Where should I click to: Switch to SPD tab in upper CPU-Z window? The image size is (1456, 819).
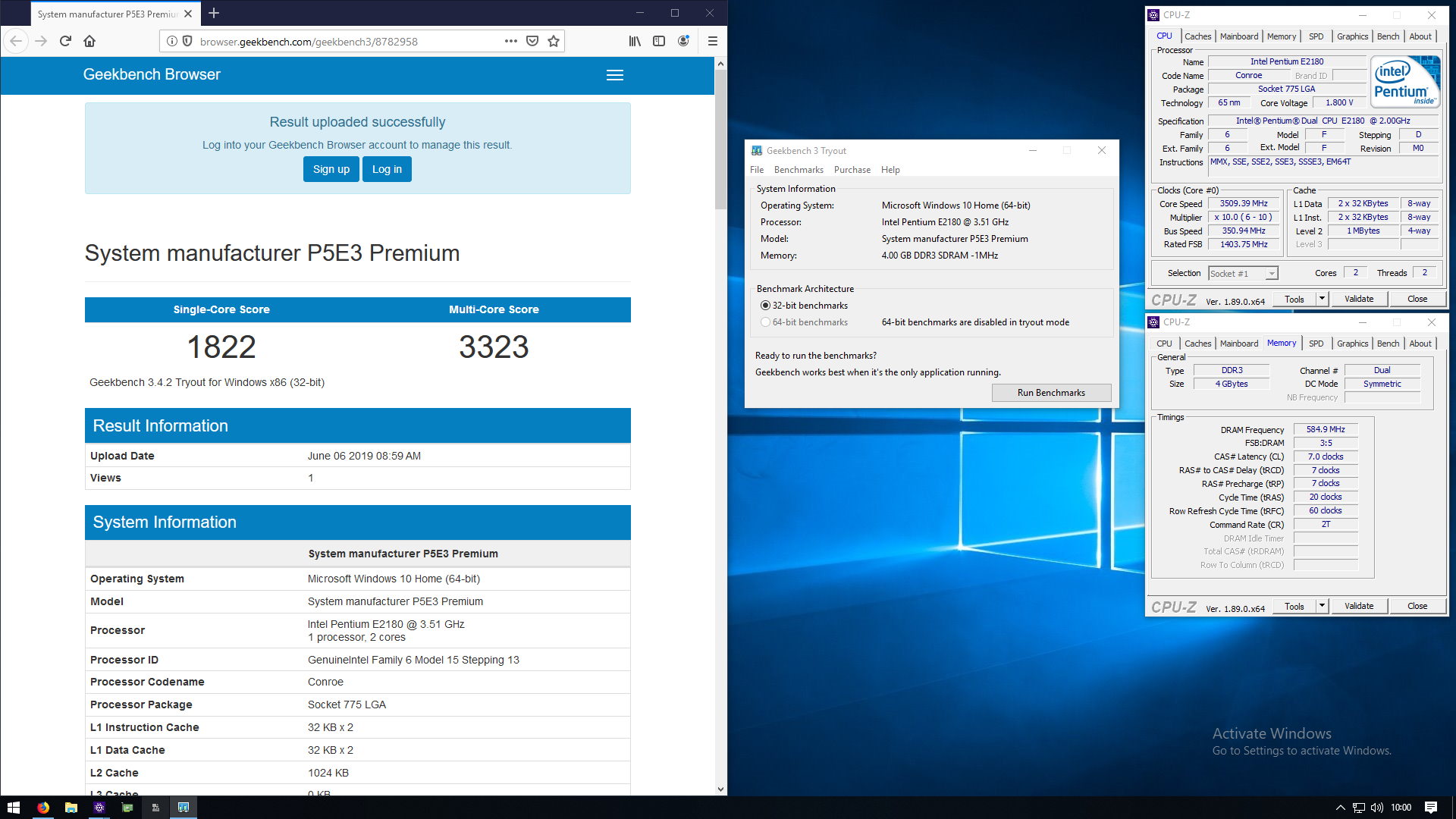pos(1316,36)
